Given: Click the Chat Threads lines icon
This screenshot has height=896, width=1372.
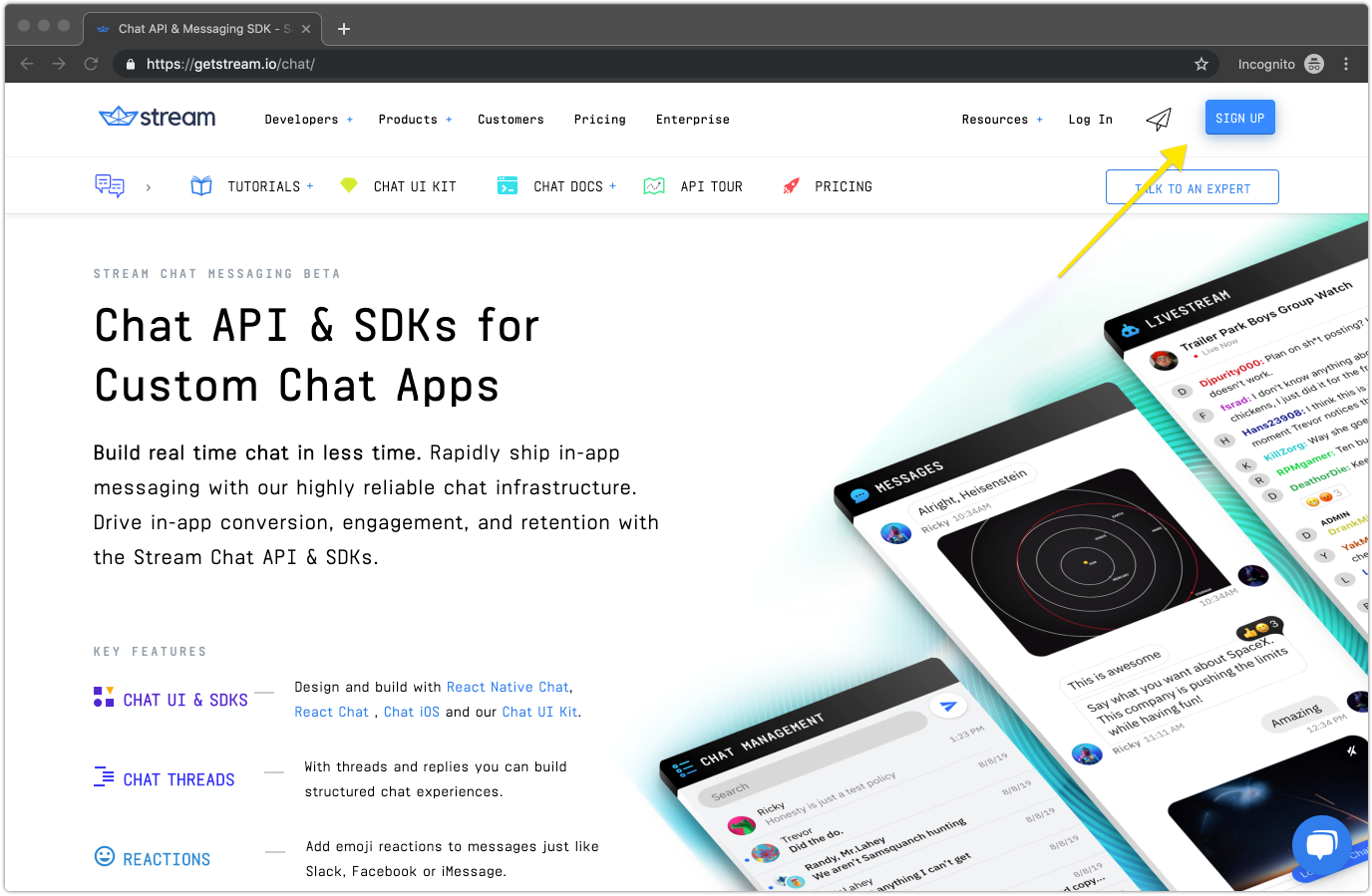Looking at the screenshot, I should 104,776.
